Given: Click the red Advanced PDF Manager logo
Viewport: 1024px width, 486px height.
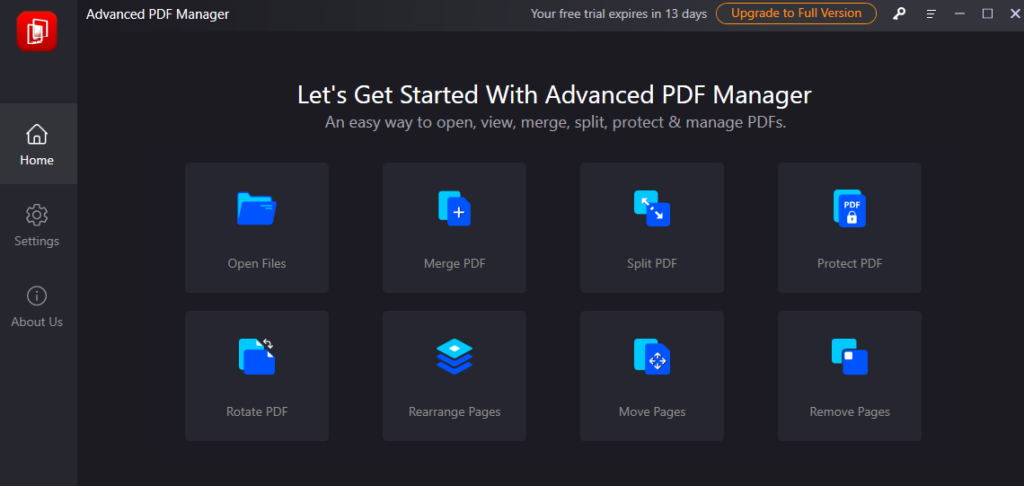Looking at the screenshot, I should (37, 31).
